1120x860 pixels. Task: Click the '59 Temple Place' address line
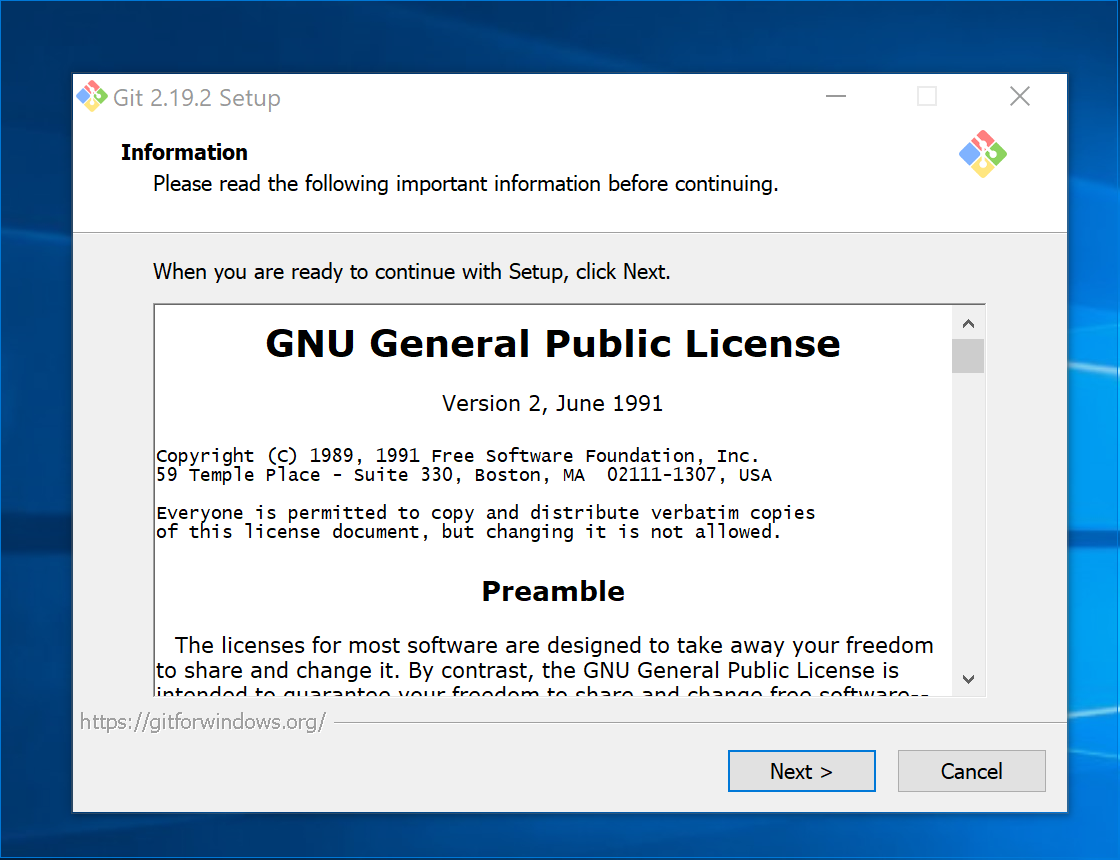(464, 475)
